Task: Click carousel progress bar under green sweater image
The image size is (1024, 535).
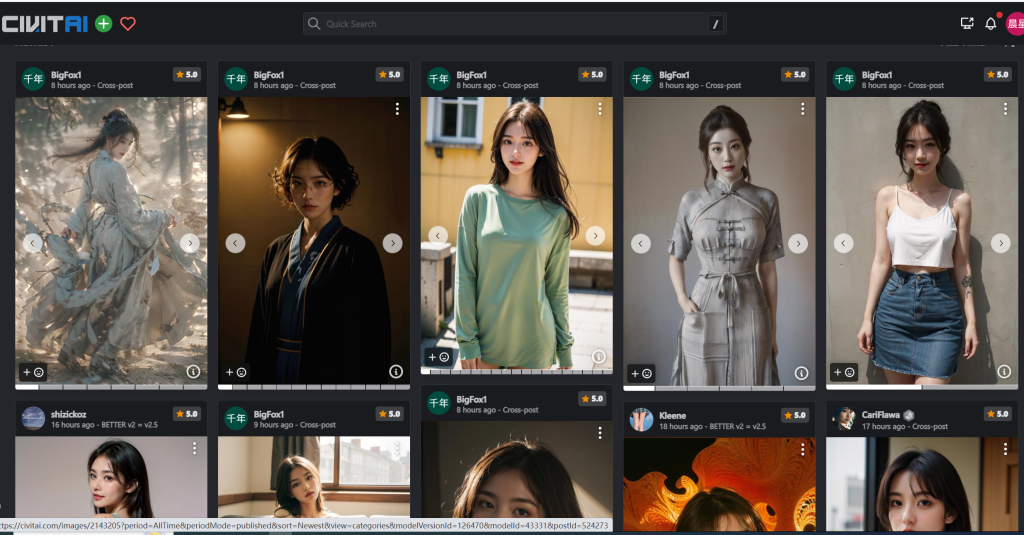Action: pos(516,372)
